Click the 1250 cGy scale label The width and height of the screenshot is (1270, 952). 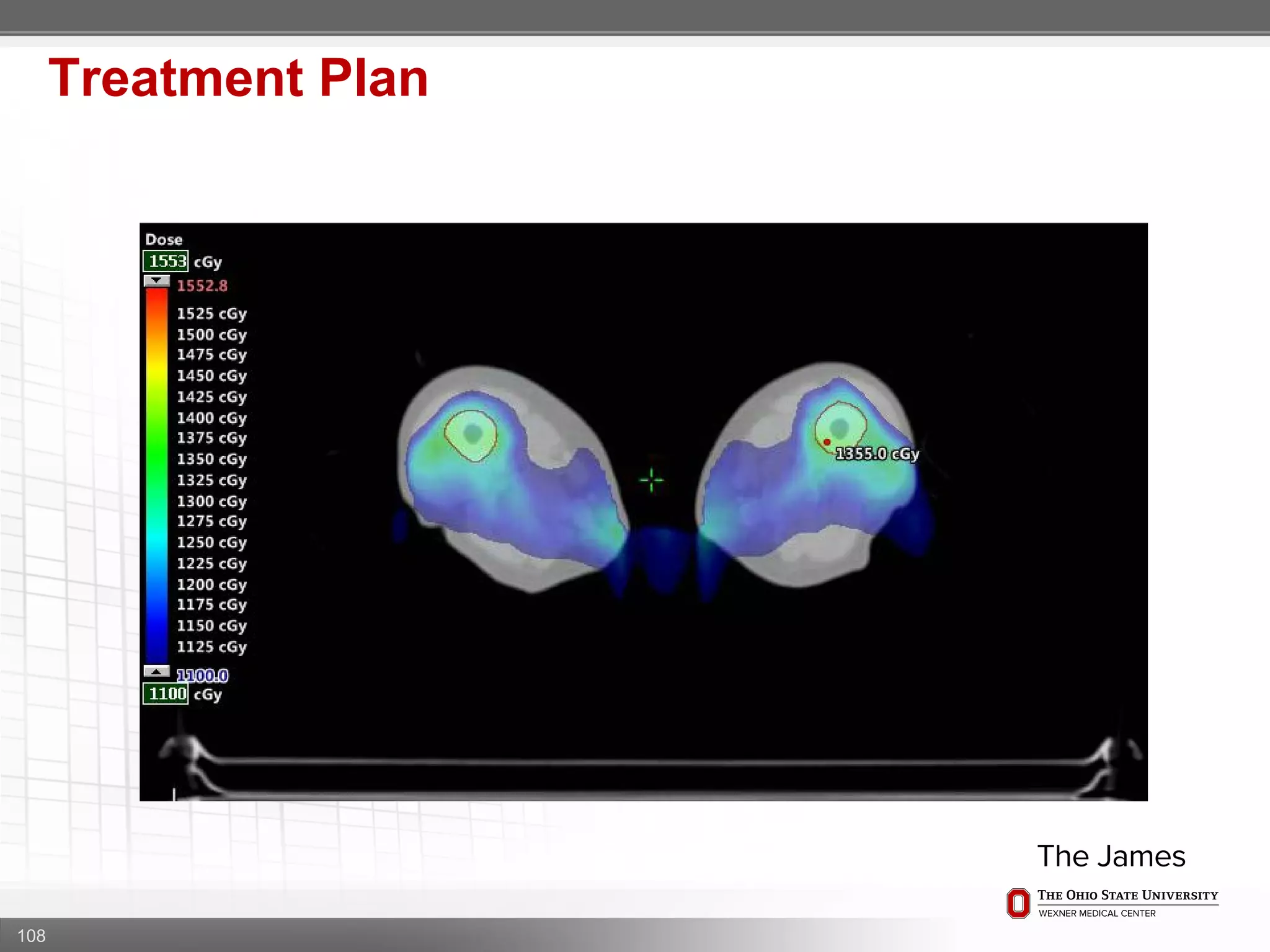(211, 542)
